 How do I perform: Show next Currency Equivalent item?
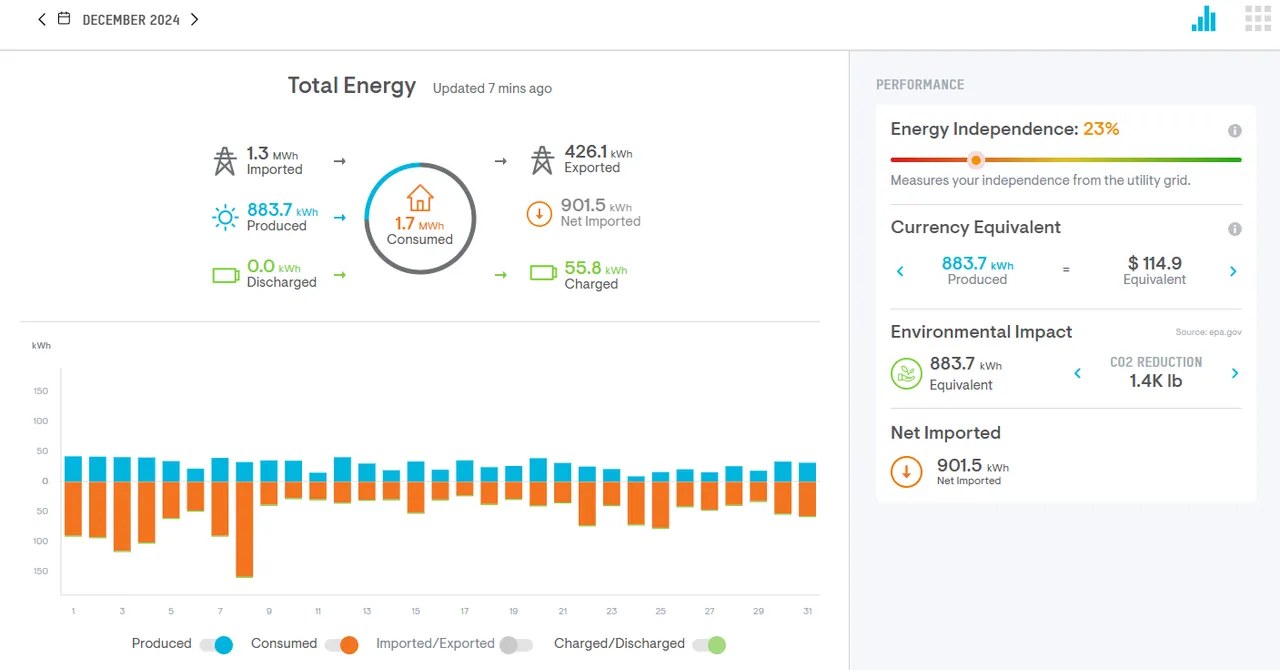click(x=1233, y=271)
